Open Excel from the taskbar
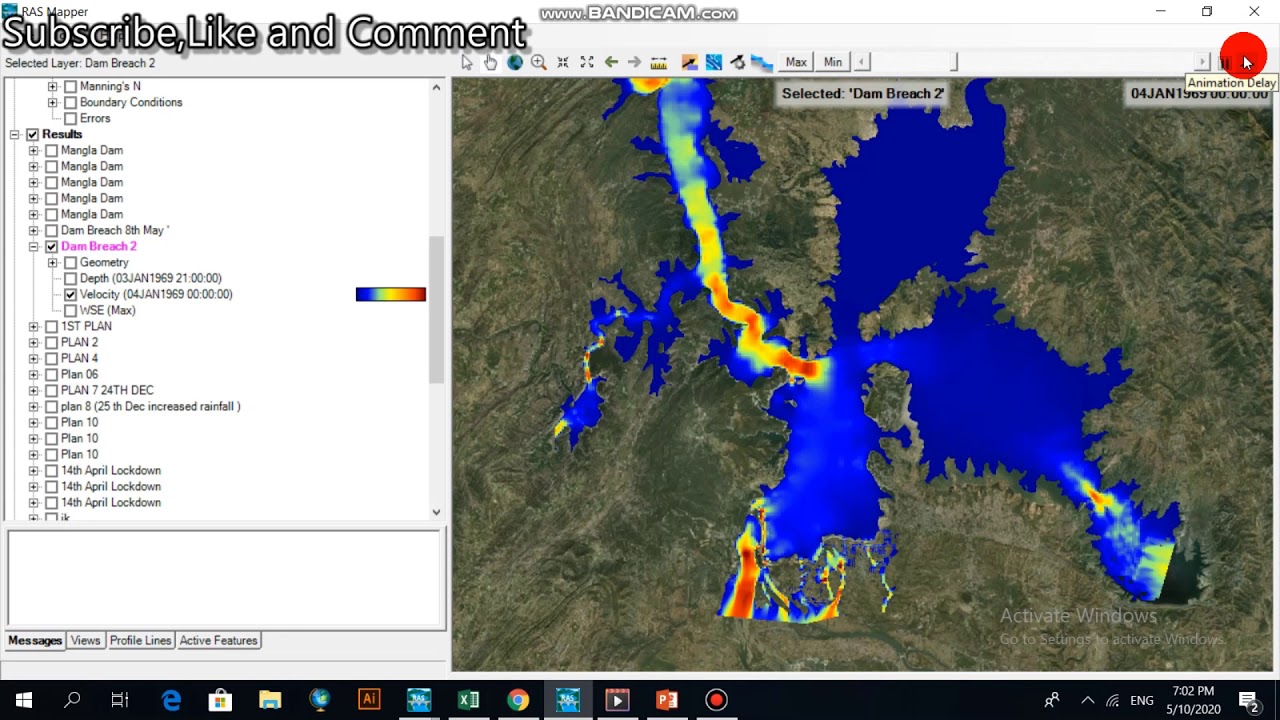This screenshot has width=1280, height=720. point(468,700)
